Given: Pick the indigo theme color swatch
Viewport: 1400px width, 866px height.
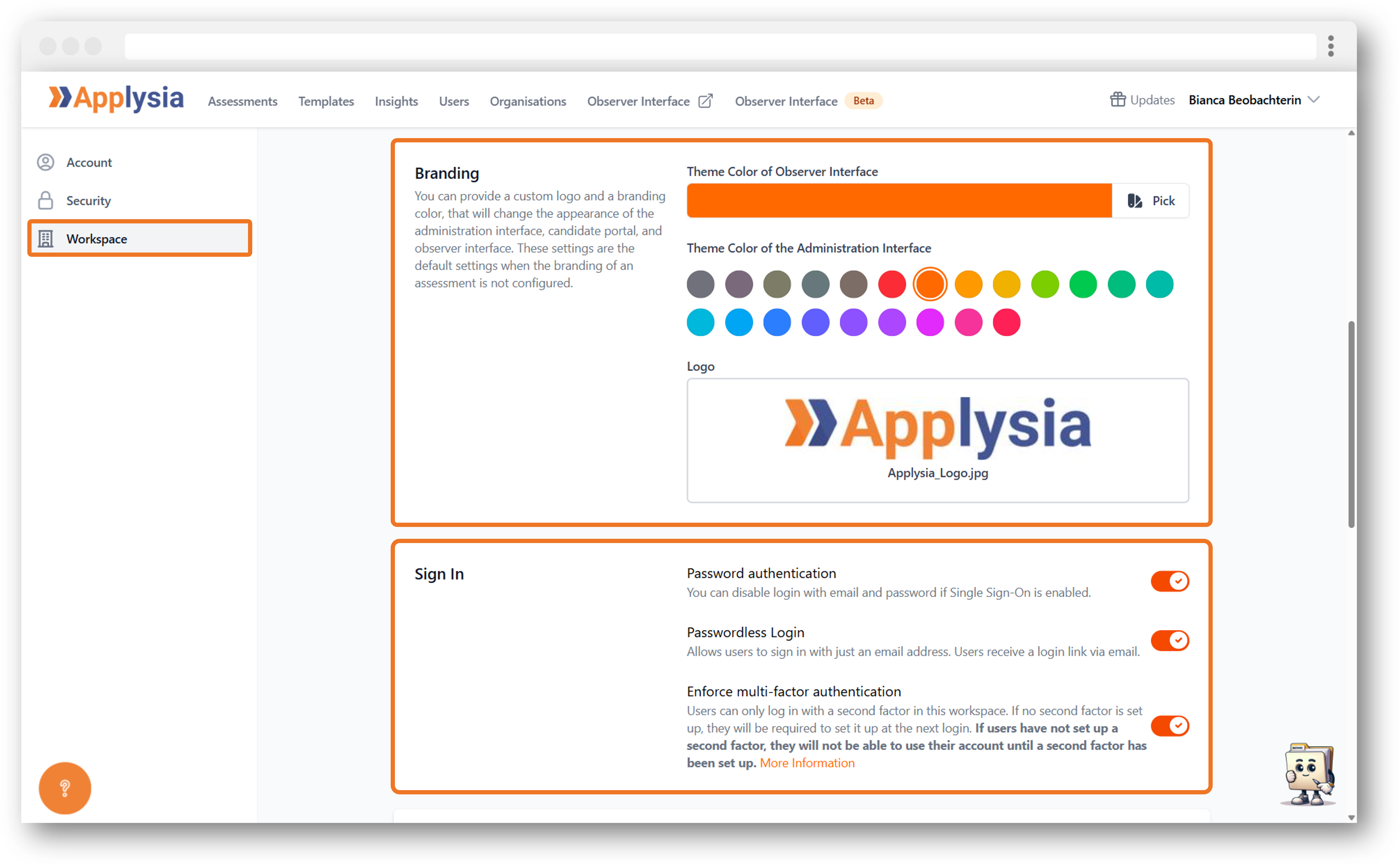Looking at the screenshot, I should (x=815, y=322).
